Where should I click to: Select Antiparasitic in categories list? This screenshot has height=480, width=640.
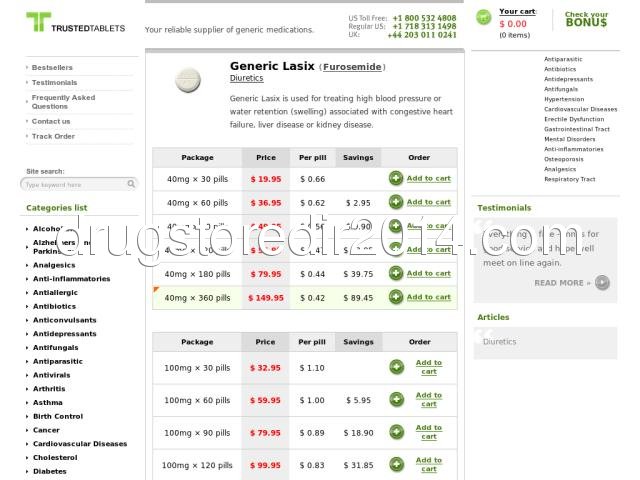pyautogui.click(x=58, y=361)
